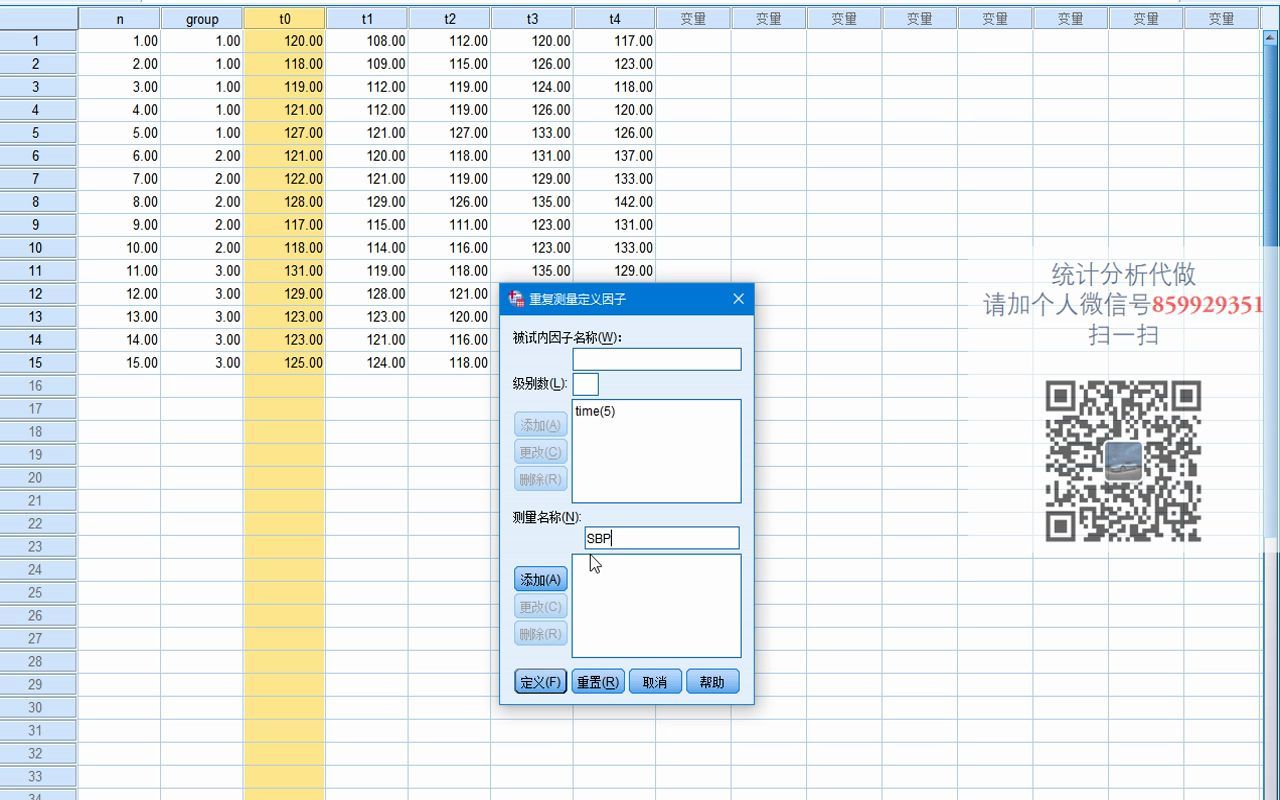Image resolution: width=1280 pixels, height=800 pixels.
Task: Click the QR code image
Action: click(1123, 461)
